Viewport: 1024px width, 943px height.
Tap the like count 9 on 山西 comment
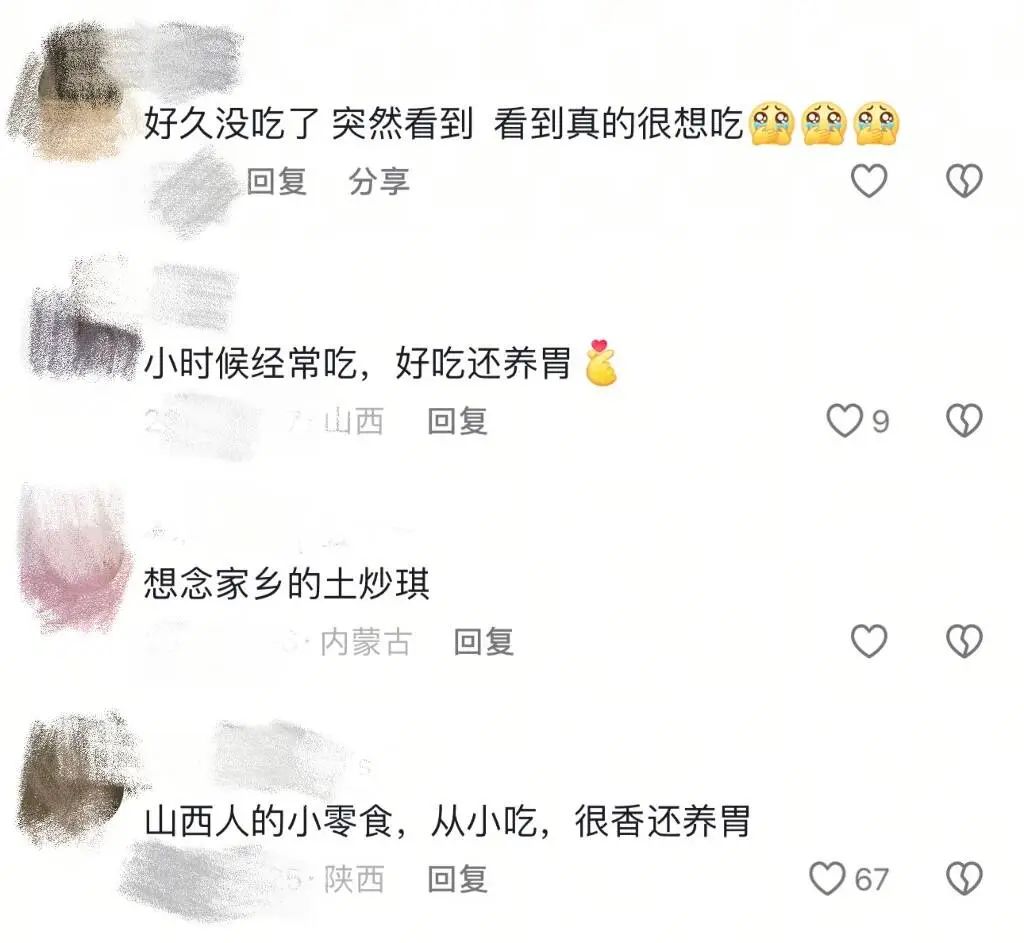tap(880, 421)
